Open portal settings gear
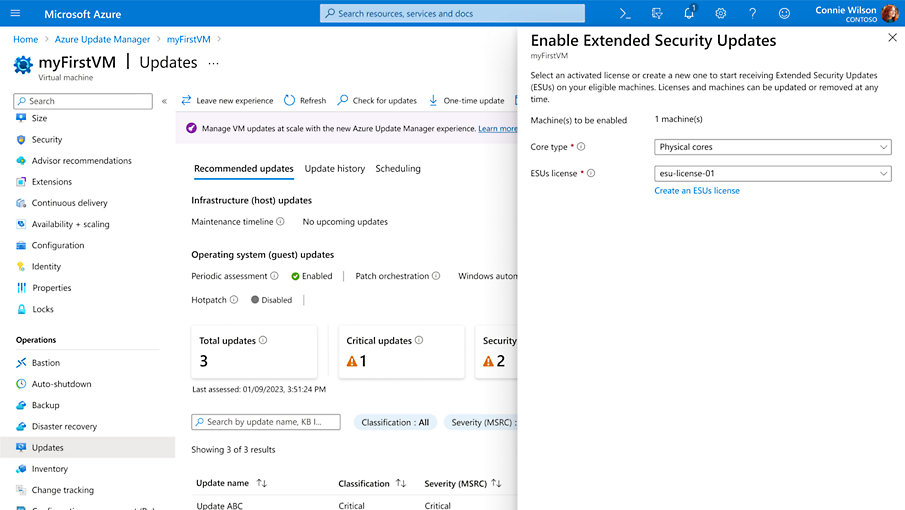The width and height of the screenshot is (905, 510). click(x=720, y=14)
